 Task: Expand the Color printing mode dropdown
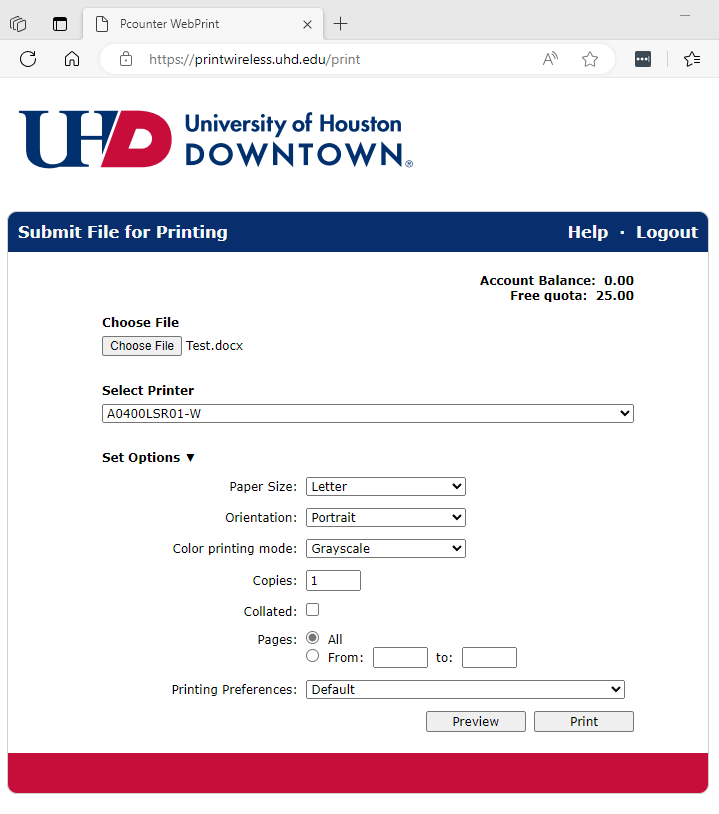click(385, 549)
